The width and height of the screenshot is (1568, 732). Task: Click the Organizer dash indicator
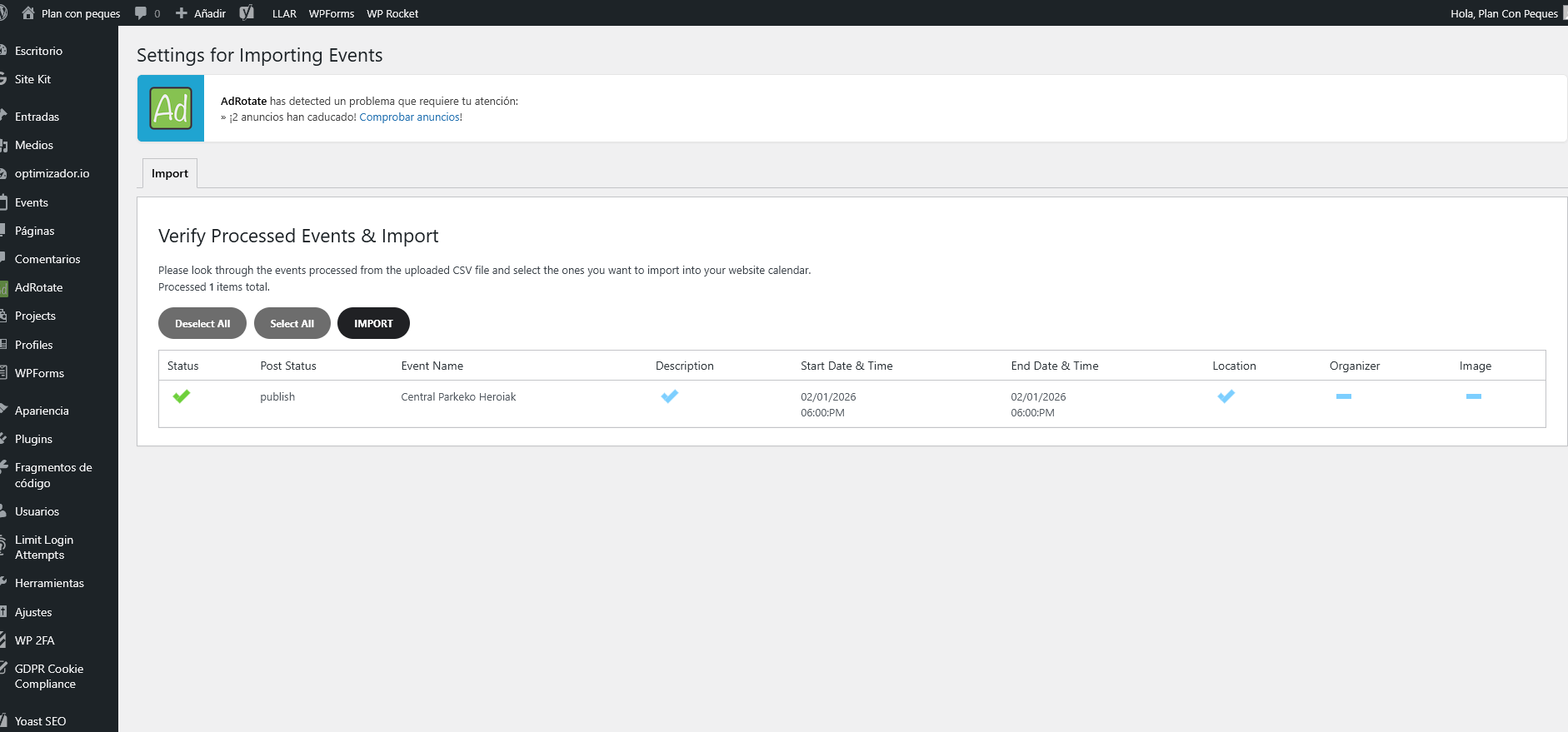click(1343, 396)
